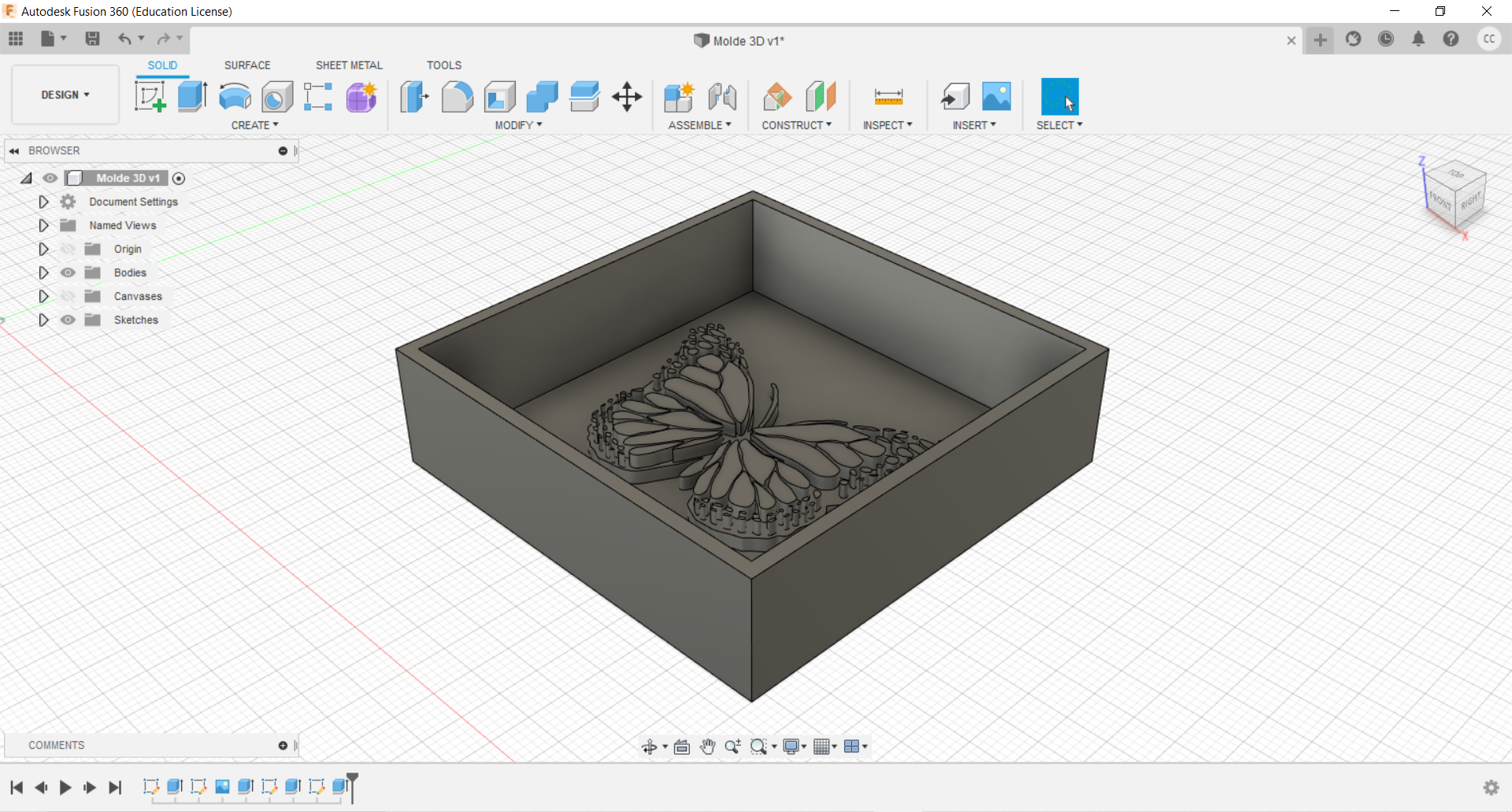Activate the Extrude tool
Image resolution: width=1512 pixels, height=812 pixels.
click(191, 96)
